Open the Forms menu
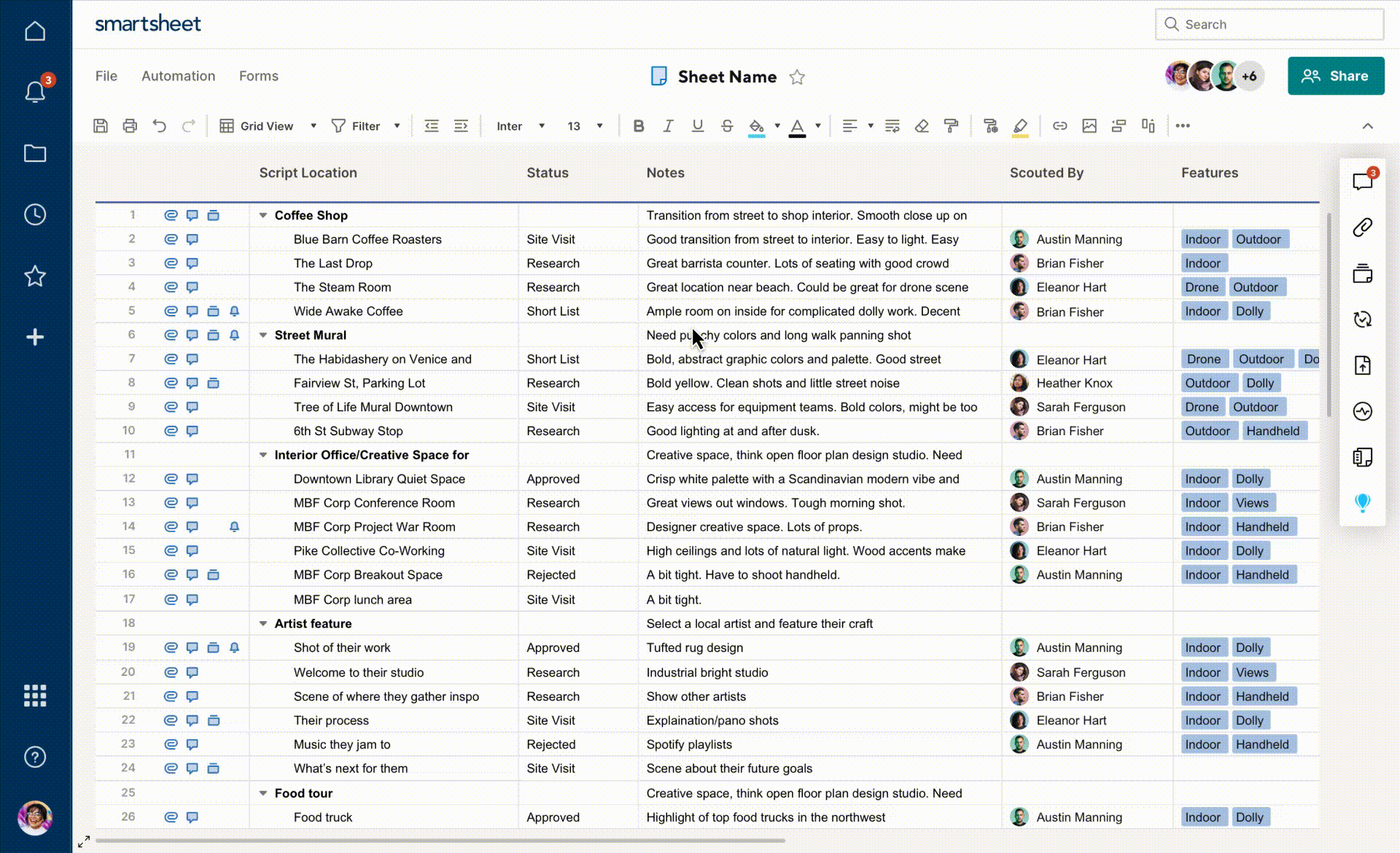The width and height of the screenshot is (1400, 853). pyautogui.click(x=258, y=76)
